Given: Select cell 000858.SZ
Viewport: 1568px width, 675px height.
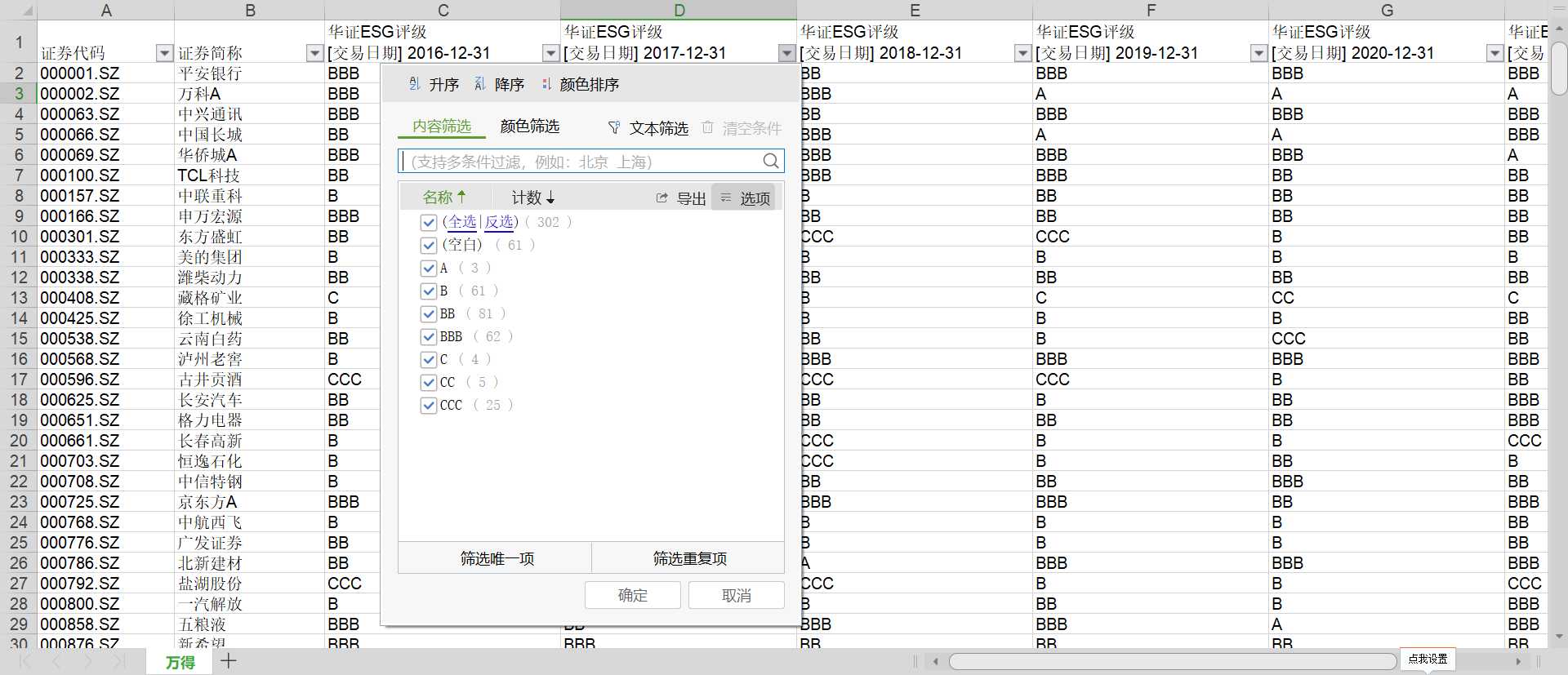Looking at the screenshot, I should (x=106, y=624).
